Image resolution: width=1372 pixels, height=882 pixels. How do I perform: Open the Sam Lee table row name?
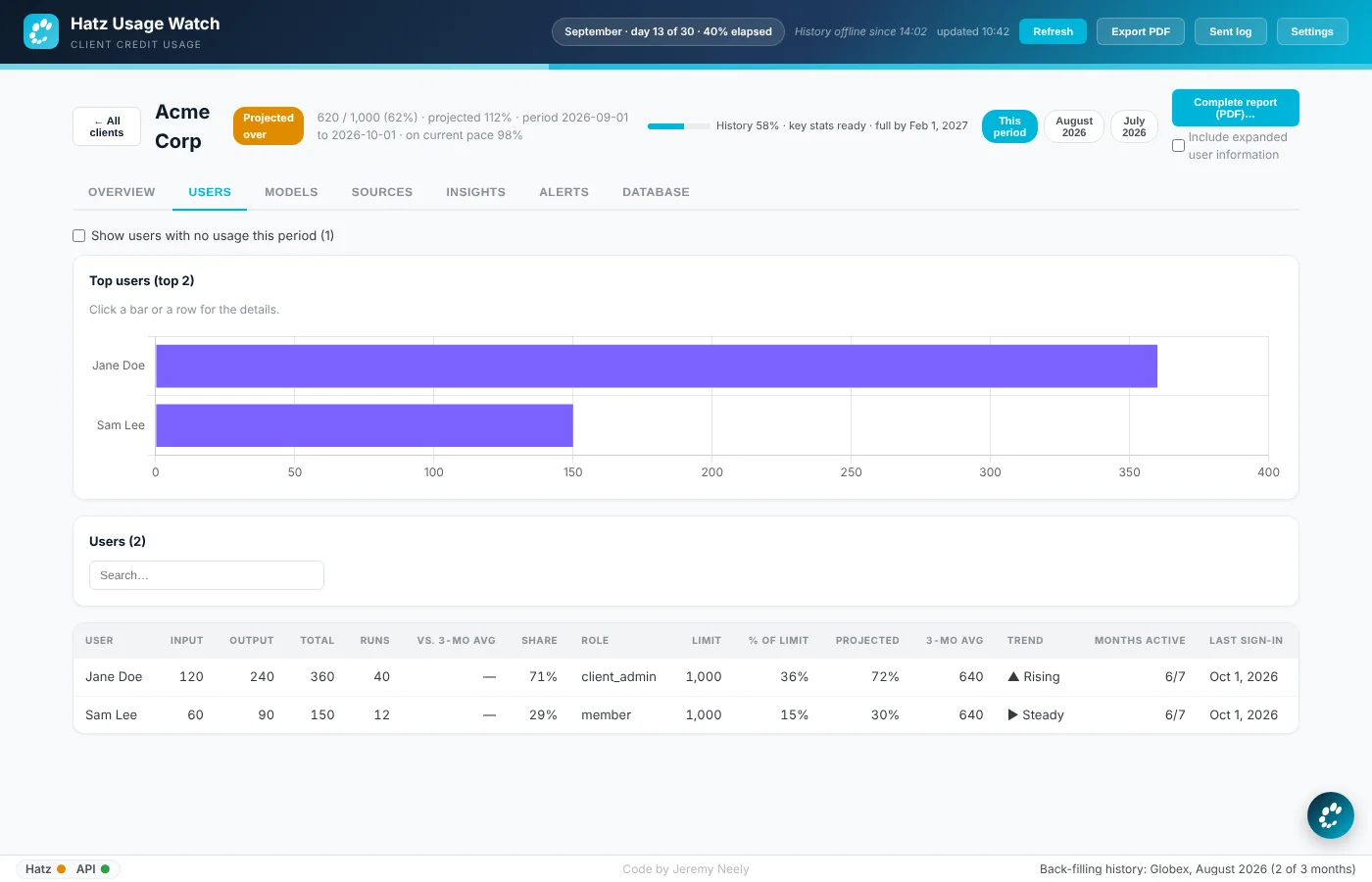tap(111, 714)
